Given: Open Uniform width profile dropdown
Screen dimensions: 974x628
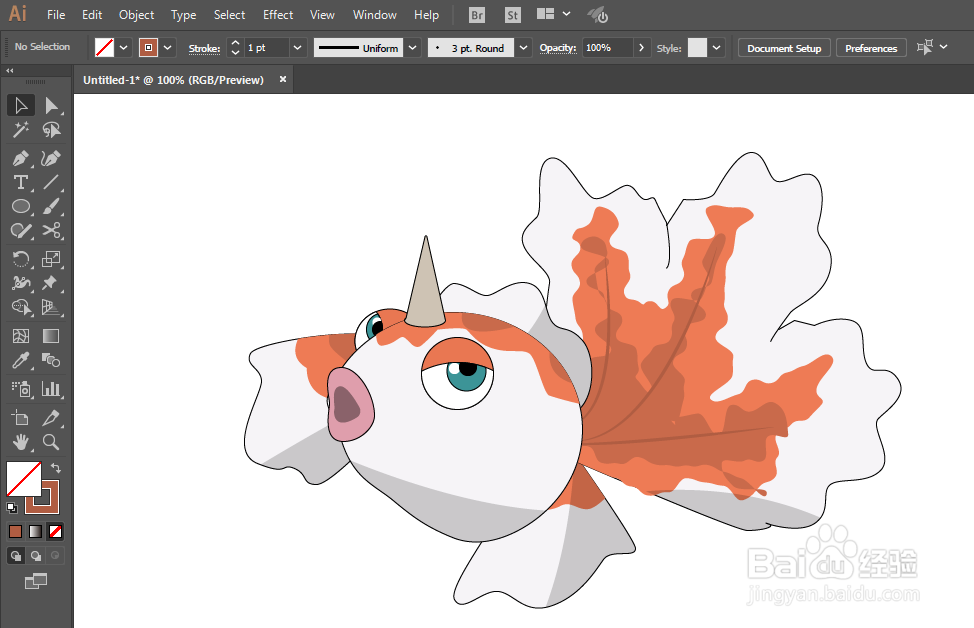Looking at the screenshot, I should (412, 48).
